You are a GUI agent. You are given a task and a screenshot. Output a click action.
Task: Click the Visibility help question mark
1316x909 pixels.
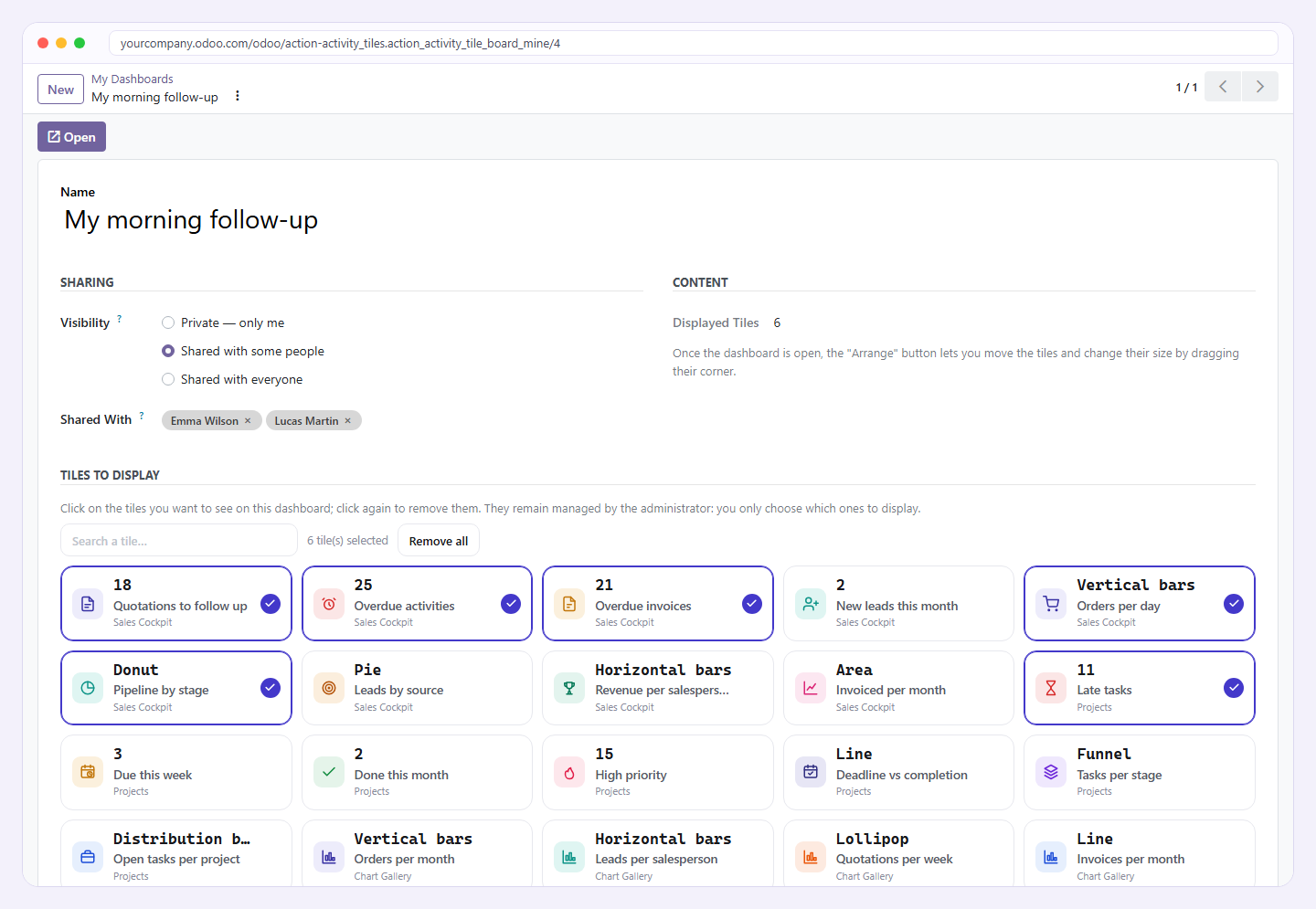[x=119, y=319]
